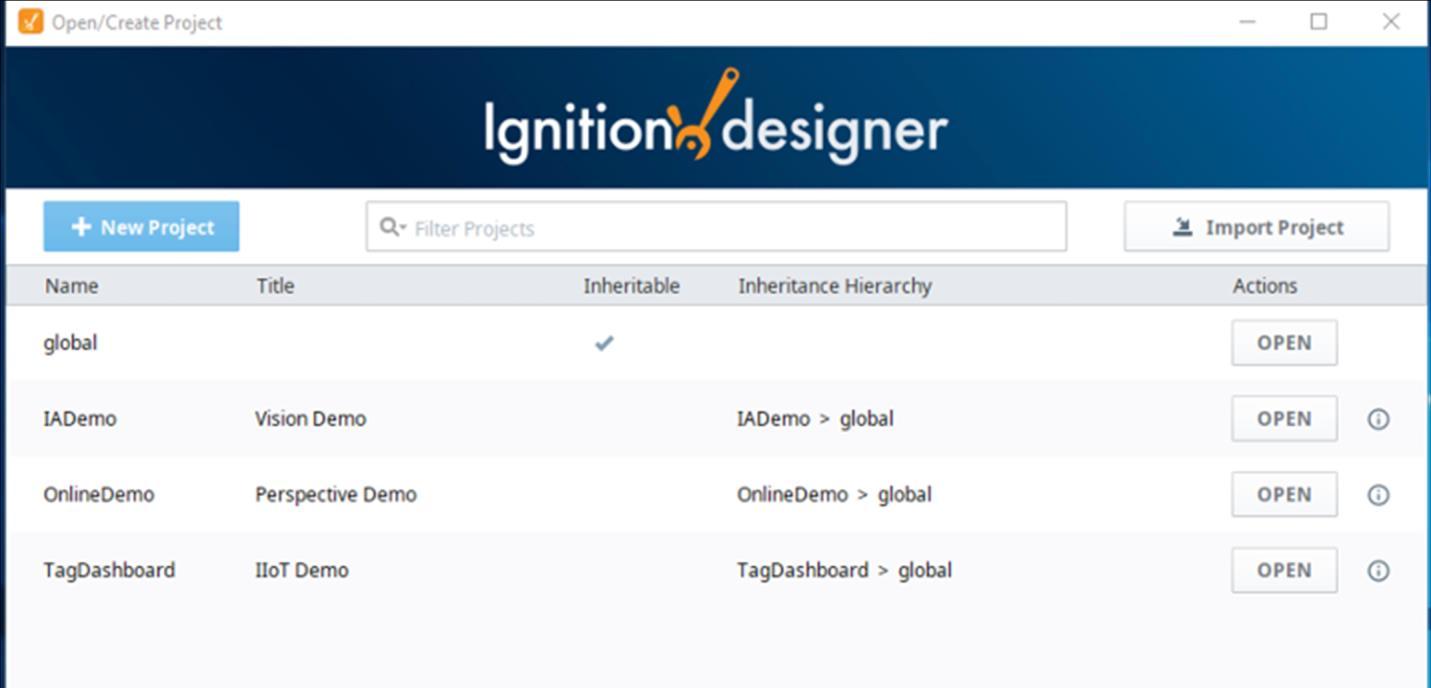Viewport: 1431px width, 688px height.
Task: Select the global project name
Action: 70,343
